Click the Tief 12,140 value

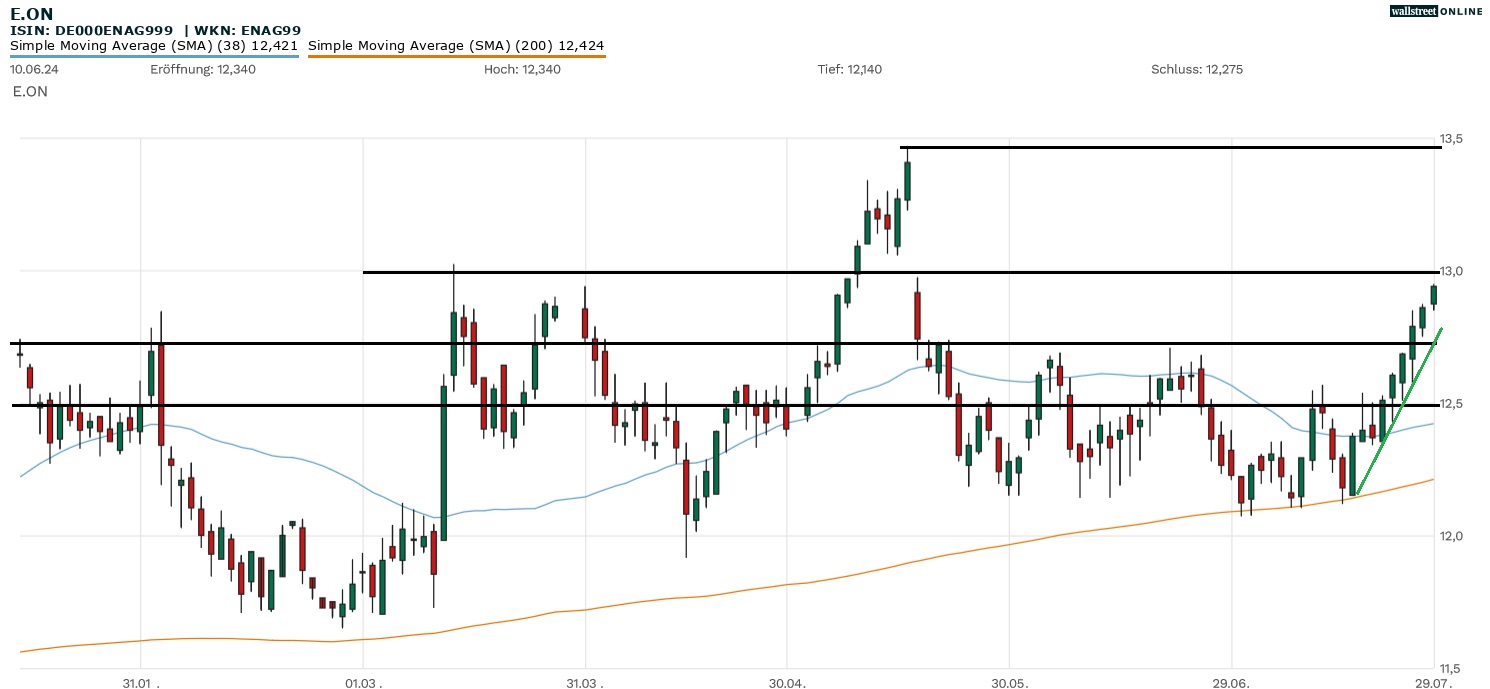point(850,70)
